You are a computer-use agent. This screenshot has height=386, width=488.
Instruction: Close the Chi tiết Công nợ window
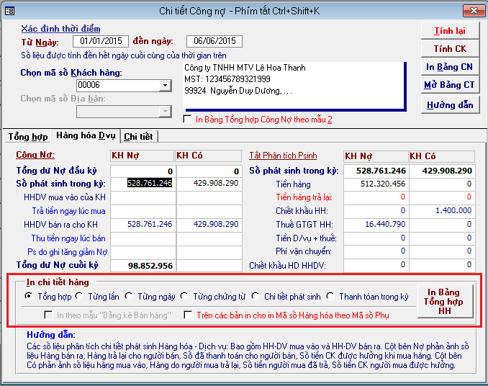point(474,11)
